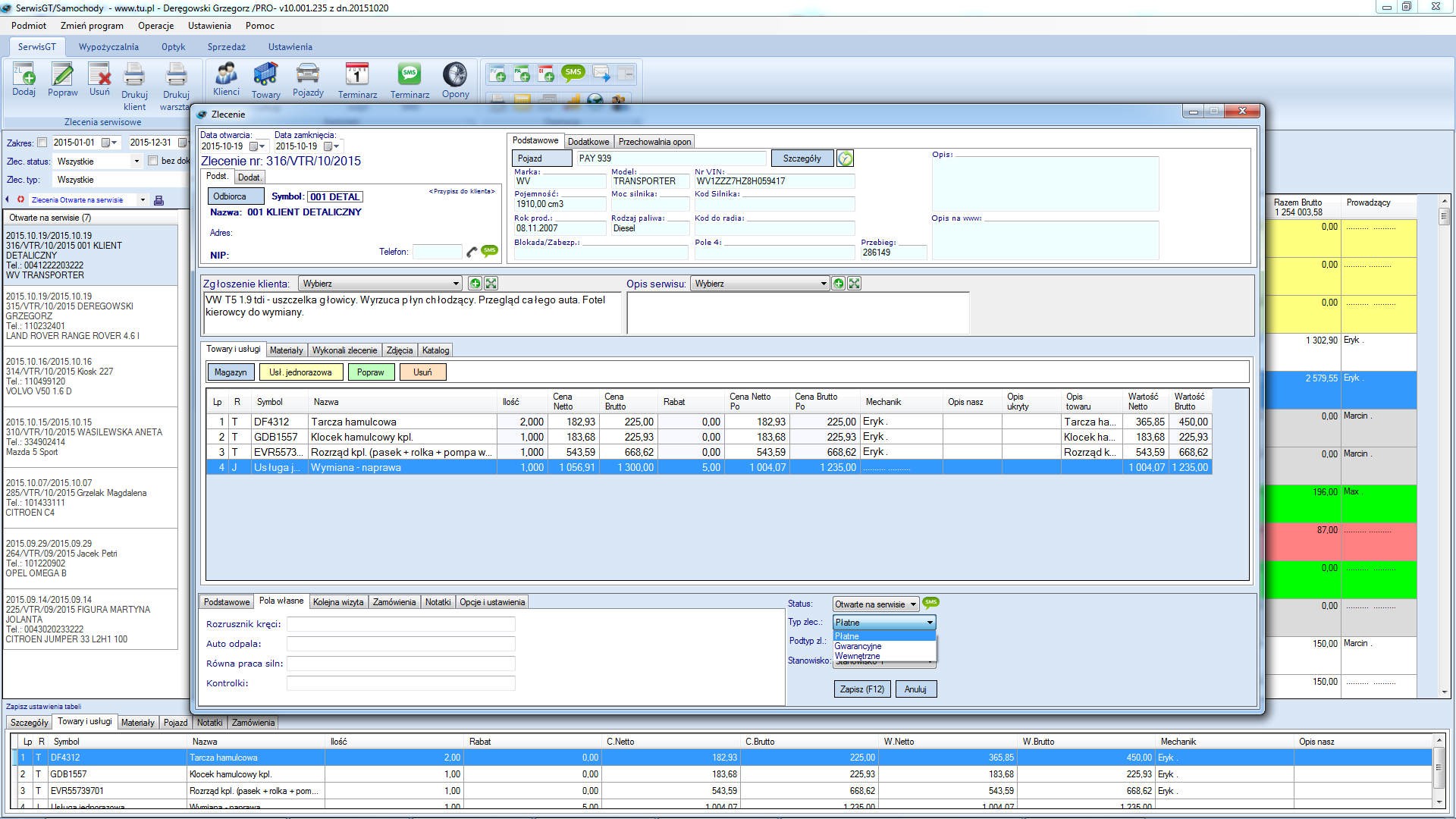
Task: Select Gwarancyjne in the Typ zlec. list
Action: [x=858, y=646]
